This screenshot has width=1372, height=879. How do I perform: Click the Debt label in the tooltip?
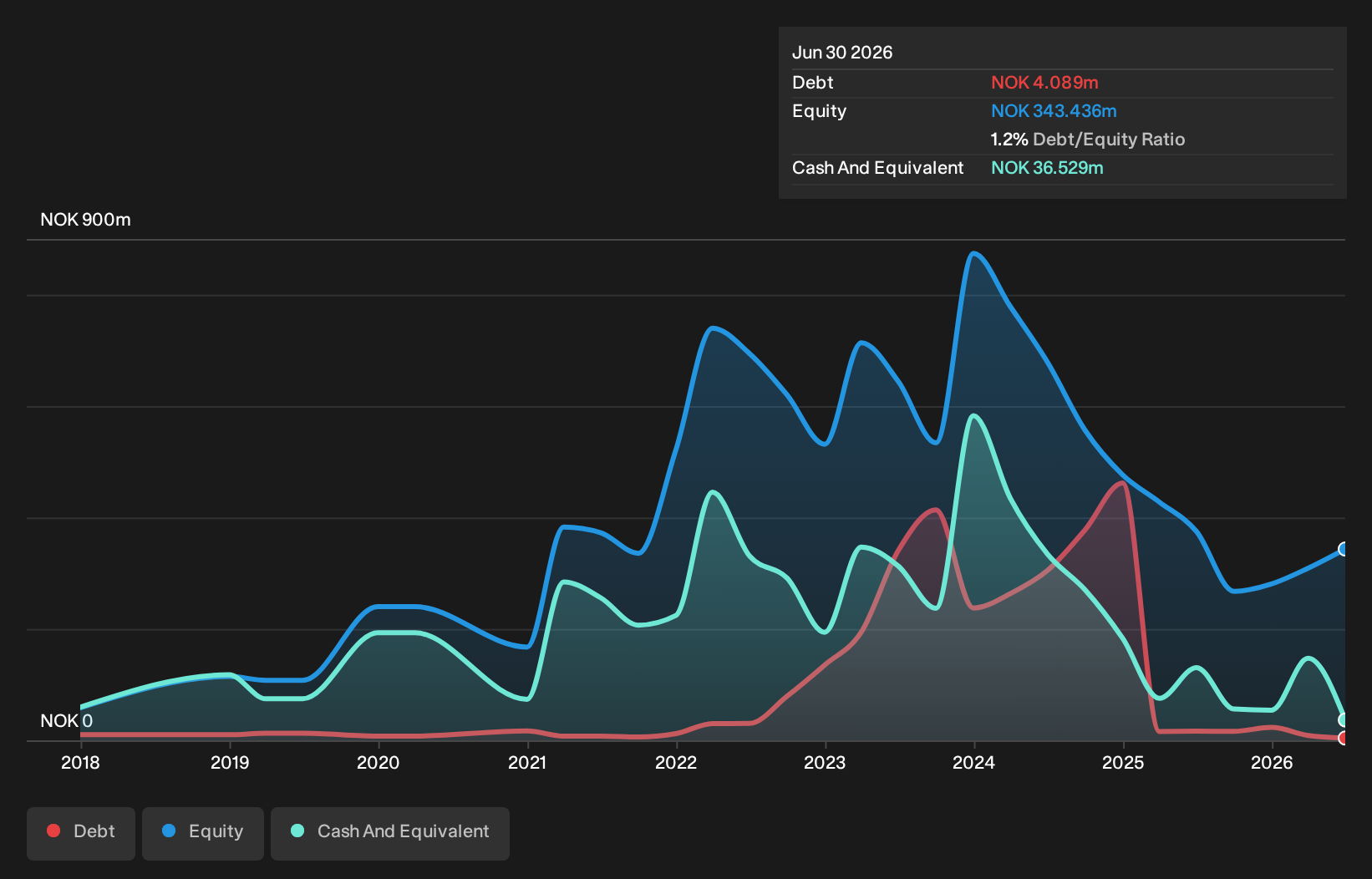pyautogui.click(x=813, y=83)
